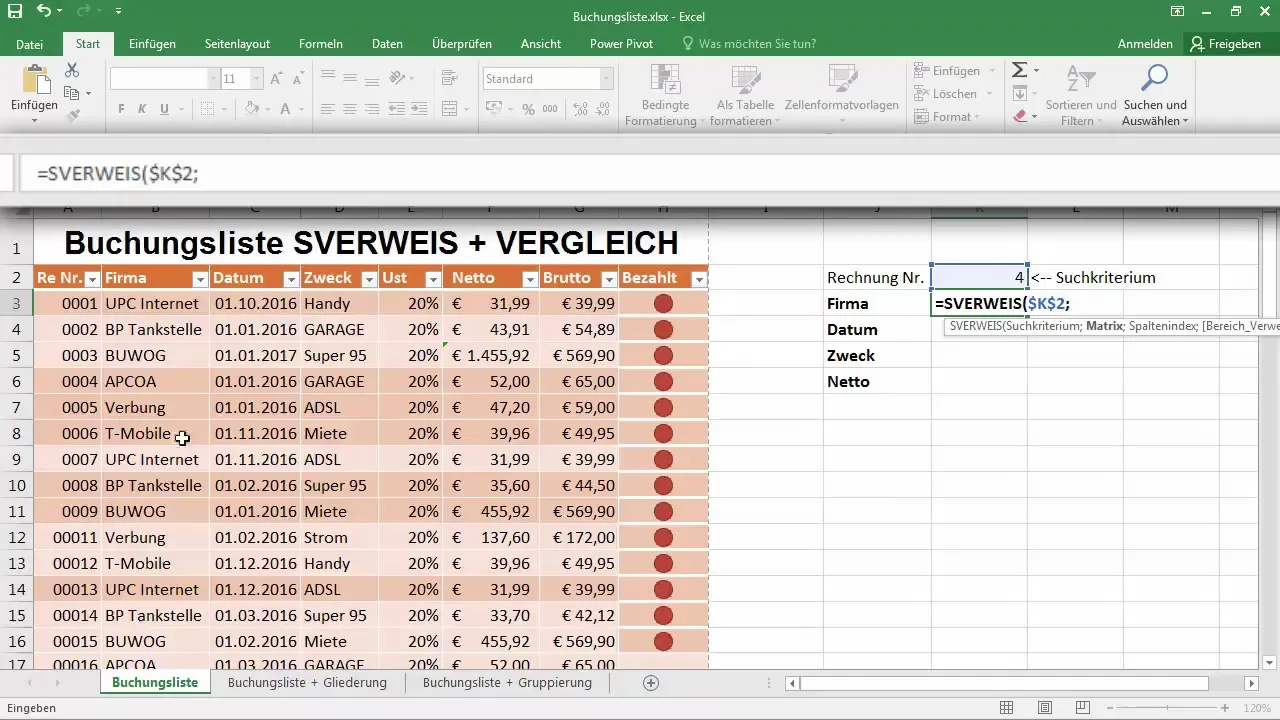Align cell text left
This screenshot has height=720, width=1280.
[329, 109]
